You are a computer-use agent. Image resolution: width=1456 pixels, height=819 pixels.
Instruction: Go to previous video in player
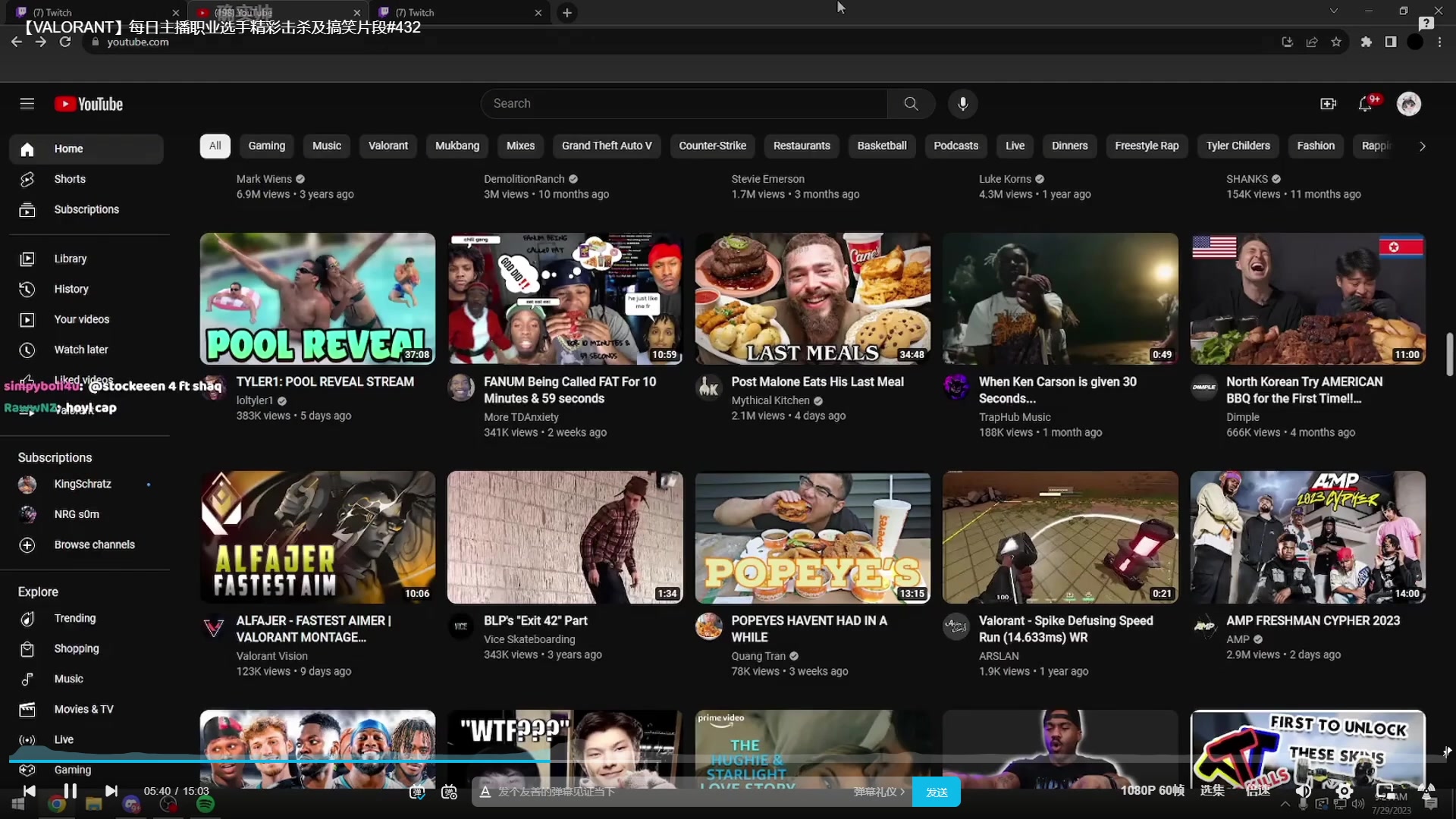(x=29, y=791)
